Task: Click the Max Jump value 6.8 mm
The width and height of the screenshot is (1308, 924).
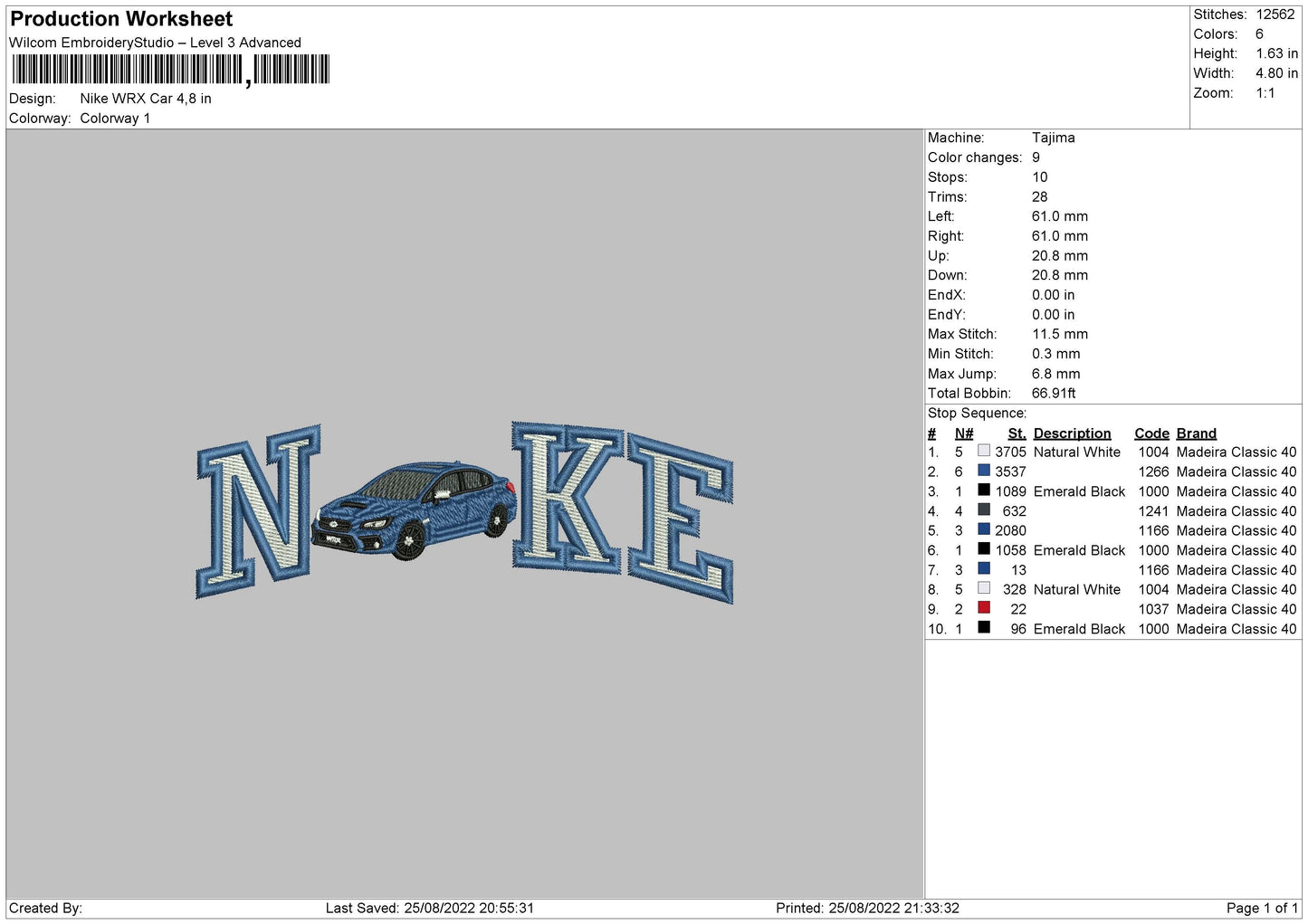Action: [x=1056, y=374]
